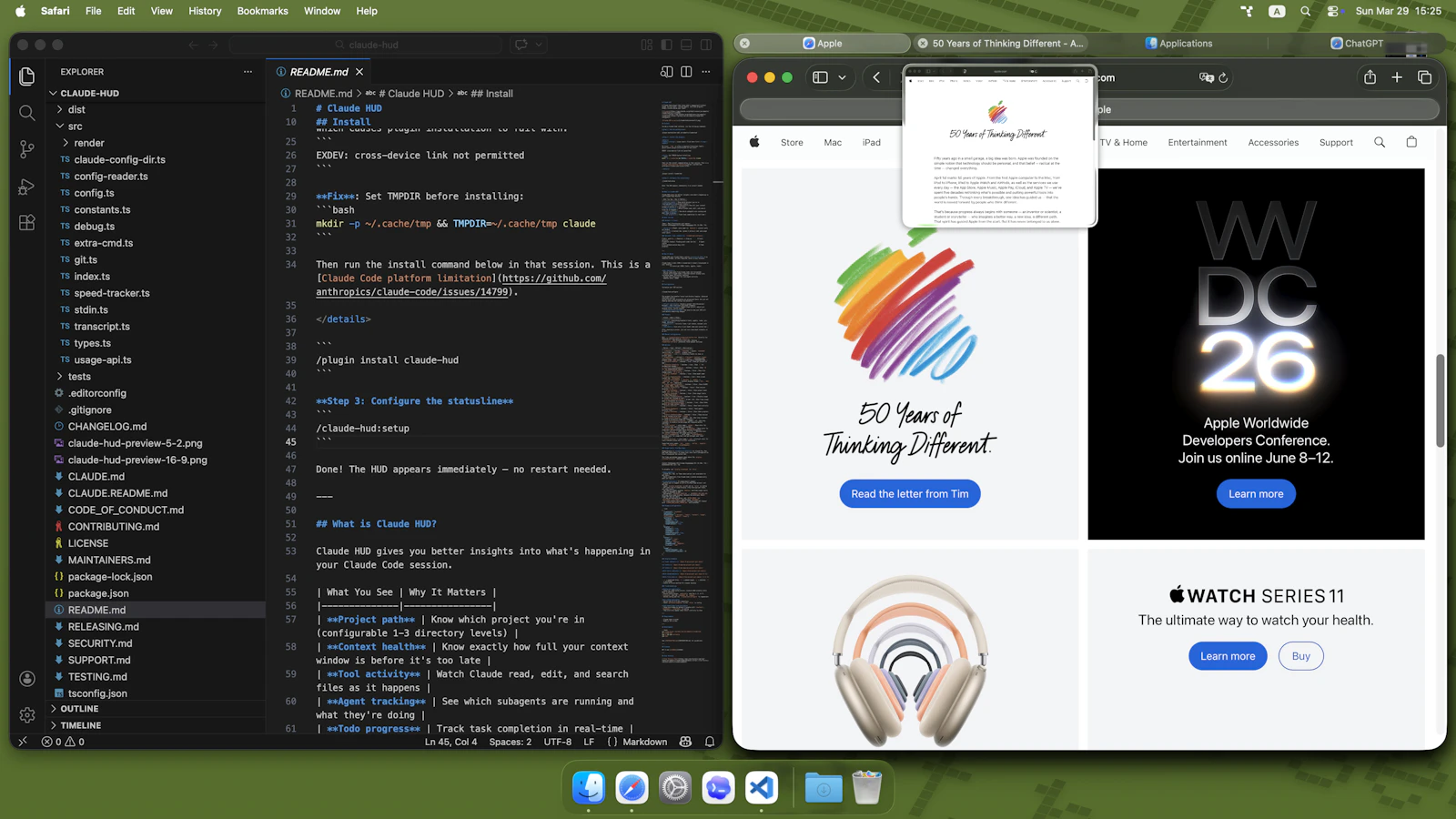This screenshot has height=819, width=1456.
Task: Go back in Safari
Action: (876, 77)
